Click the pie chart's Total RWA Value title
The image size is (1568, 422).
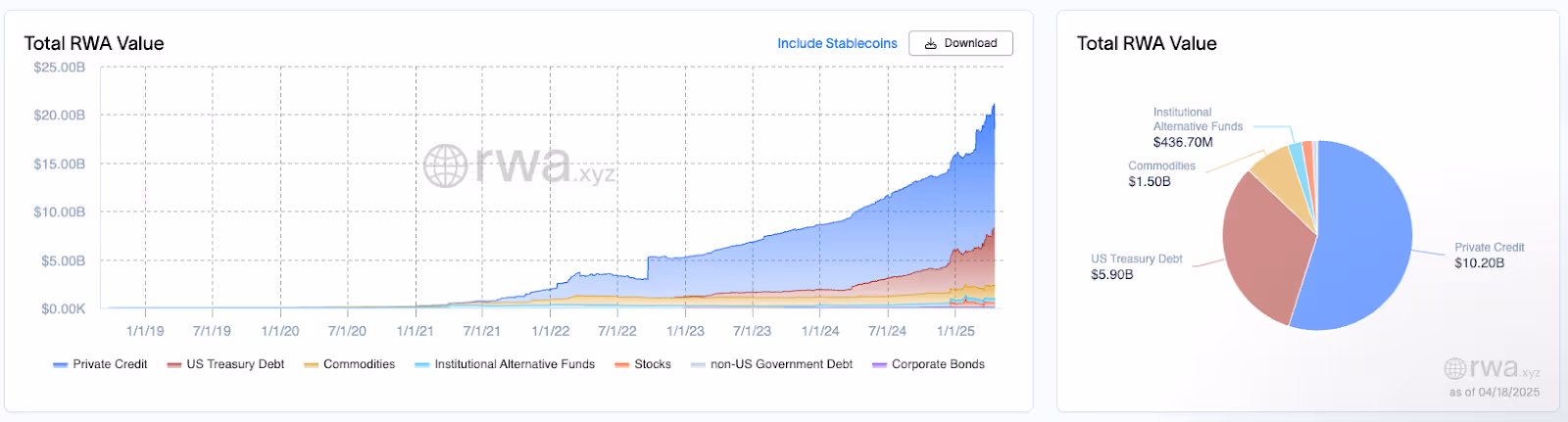tap(1147, 43)
